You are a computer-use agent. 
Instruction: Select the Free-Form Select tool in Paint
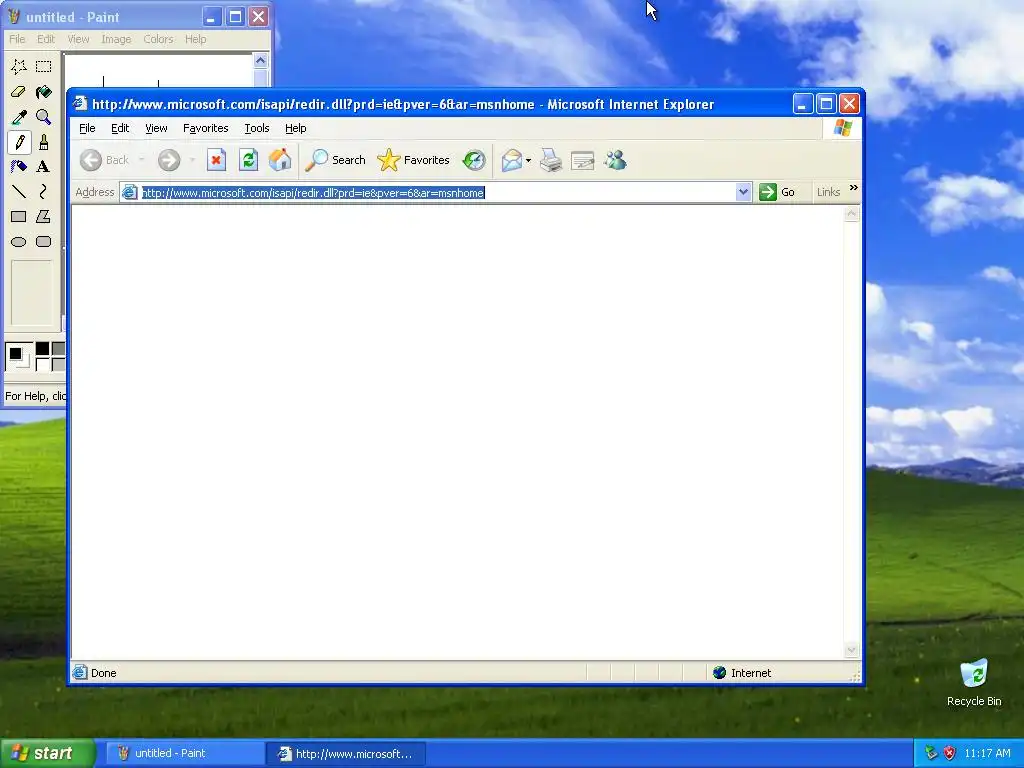[x=18, y=67]
